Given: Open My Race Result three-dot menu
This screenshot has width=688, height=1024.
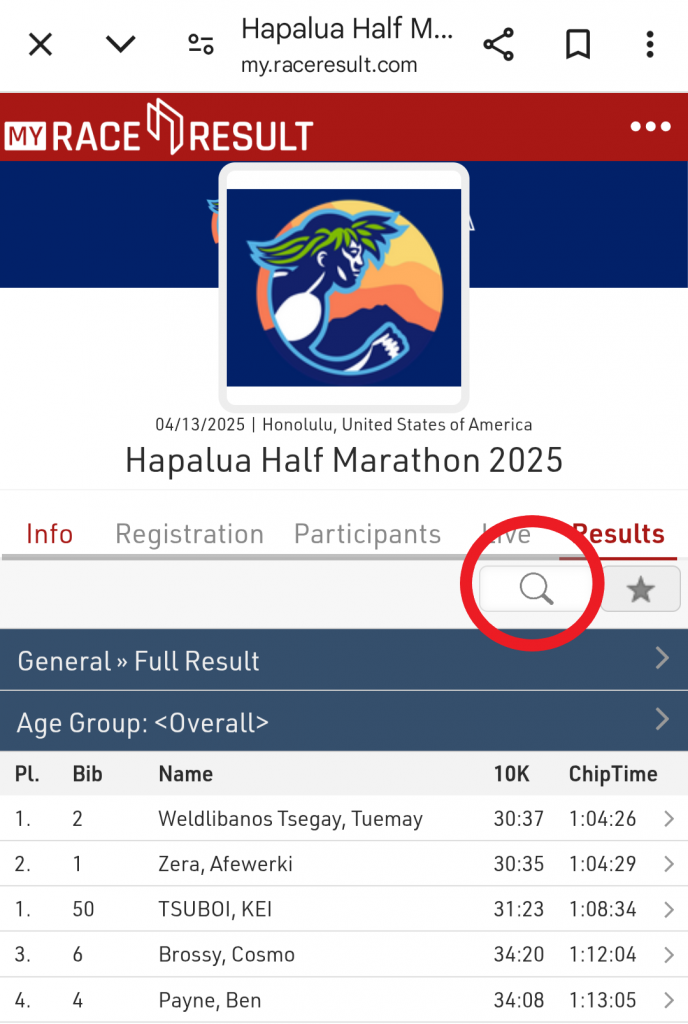Looking at the screenshot, I should point(650,127).
